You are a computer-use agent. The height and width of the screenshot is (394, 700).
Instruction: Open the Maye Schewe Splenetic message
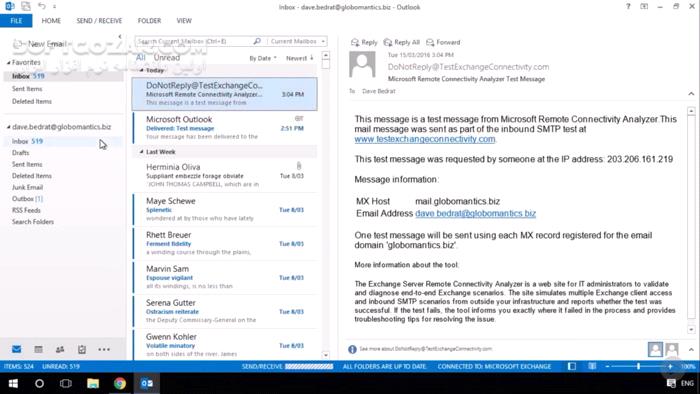(225, 210)
